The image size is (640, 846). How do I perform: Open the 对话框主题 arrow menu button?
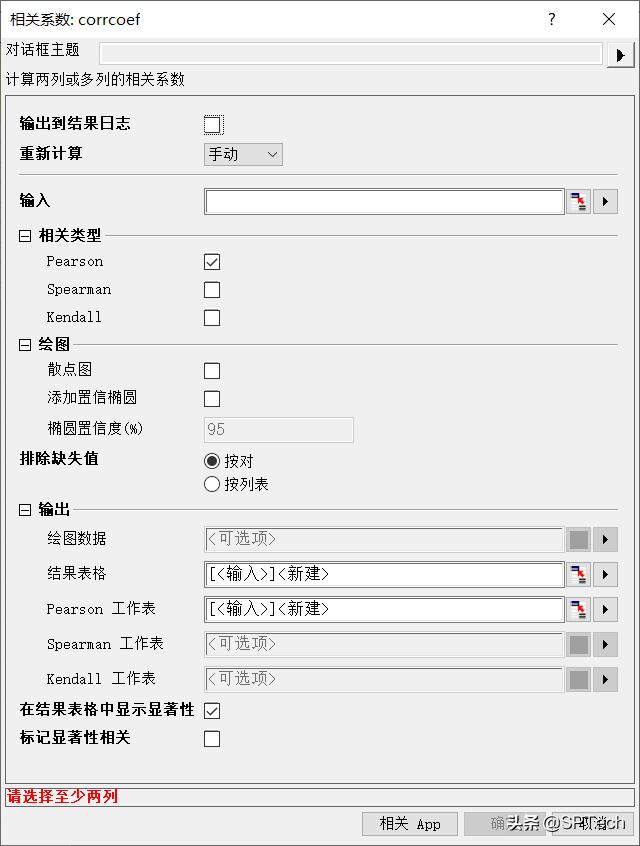pyautogui.click(x=620, y=54)
